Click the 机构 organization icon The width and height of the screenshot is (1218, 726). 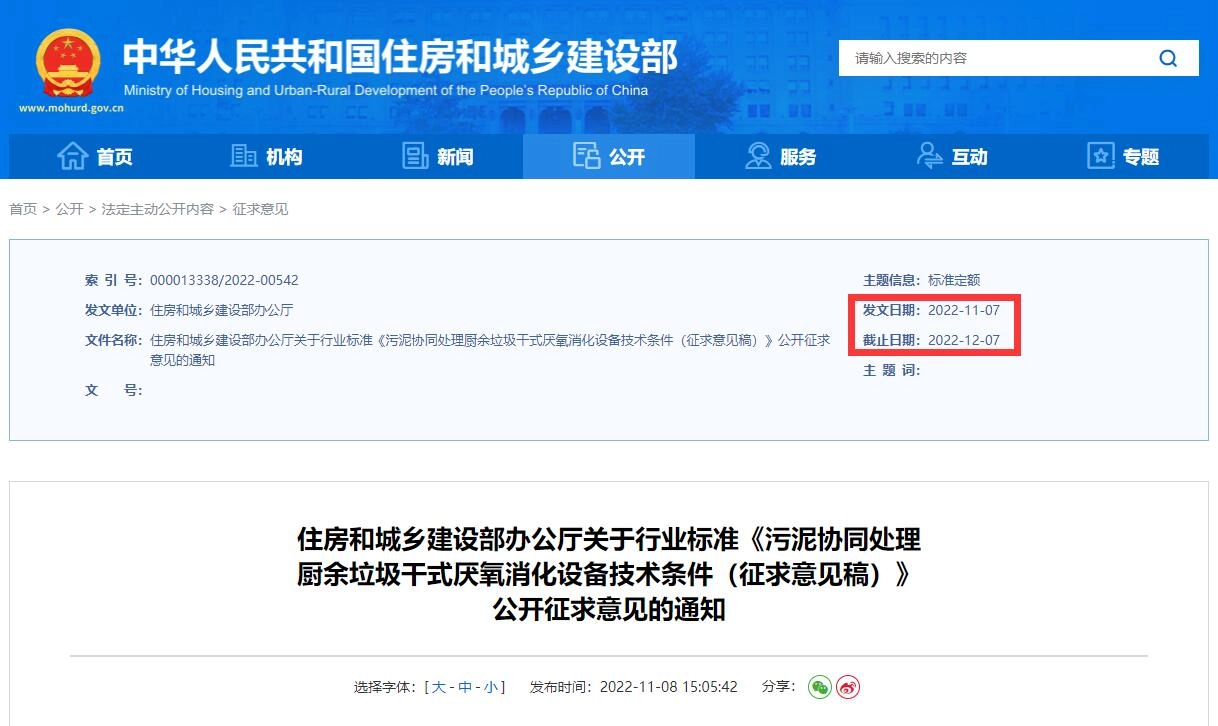pos(242,156)
